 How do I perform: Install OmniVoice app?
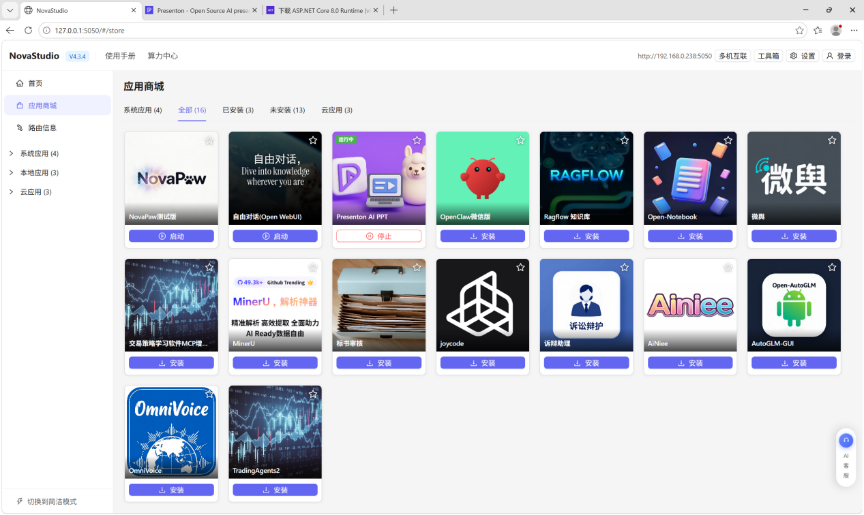click(171, 490)
